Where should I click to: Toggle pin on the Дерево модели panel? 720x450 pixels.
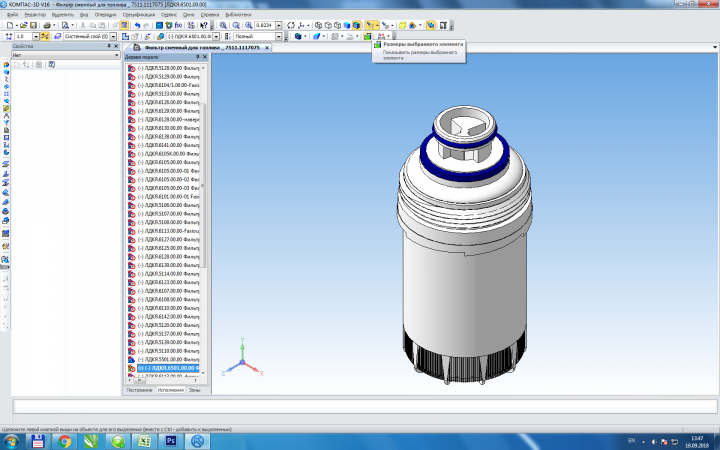coord(197,57)
